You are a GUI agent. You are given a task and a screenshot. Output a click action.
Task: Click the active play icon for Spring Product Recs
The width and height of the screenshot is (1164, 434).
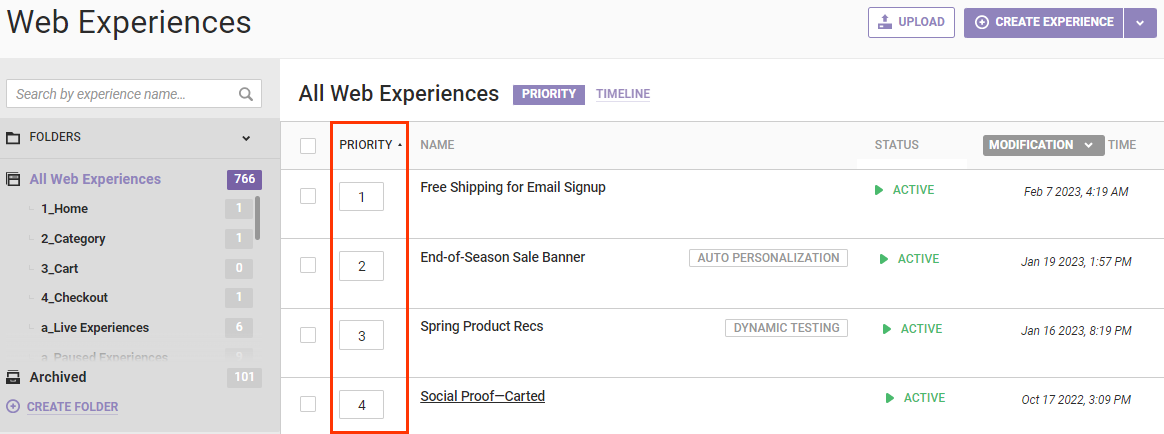887,328
